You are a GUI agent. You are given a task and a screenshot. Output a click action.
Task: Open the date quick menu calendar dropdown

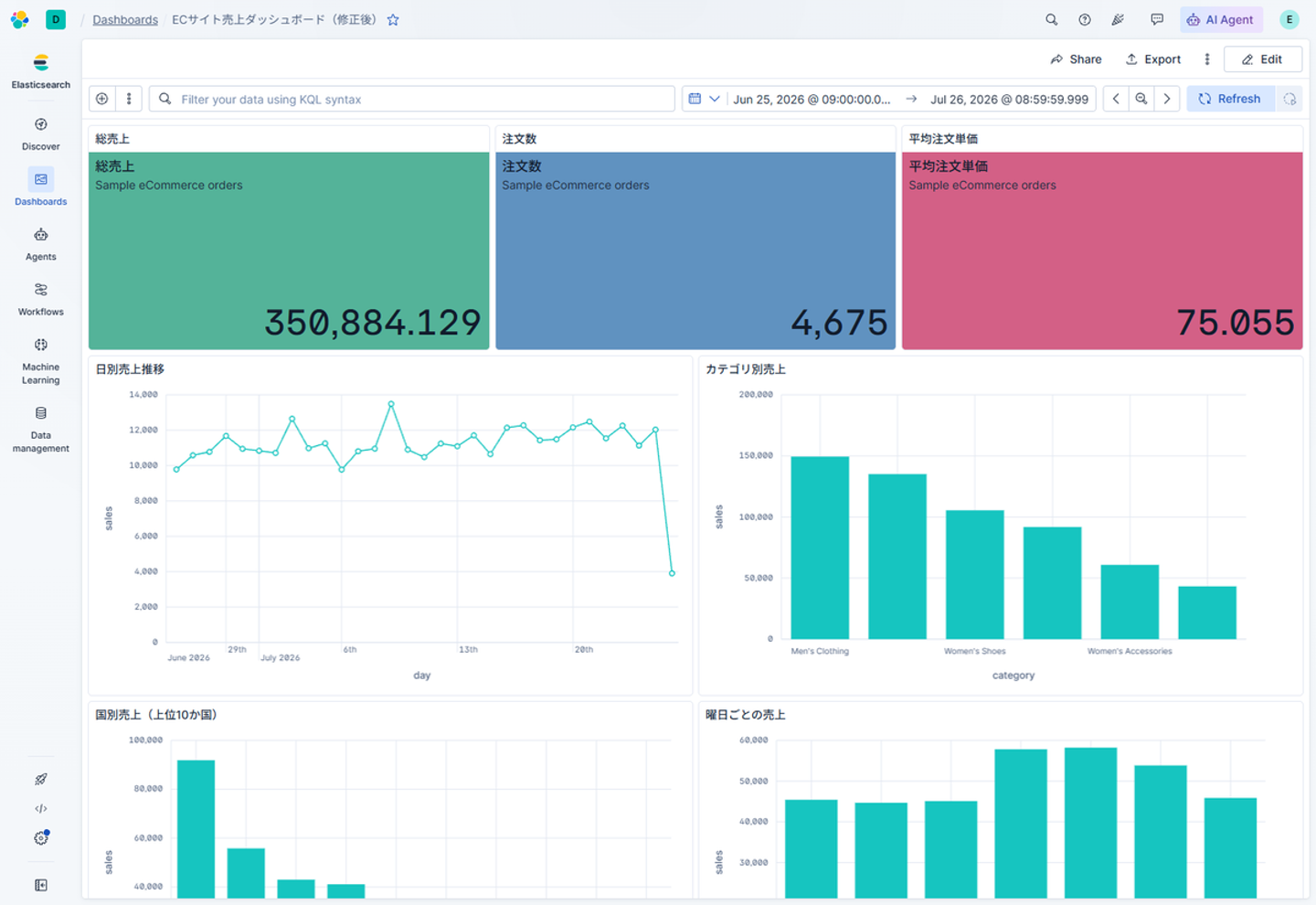[704, 99]
